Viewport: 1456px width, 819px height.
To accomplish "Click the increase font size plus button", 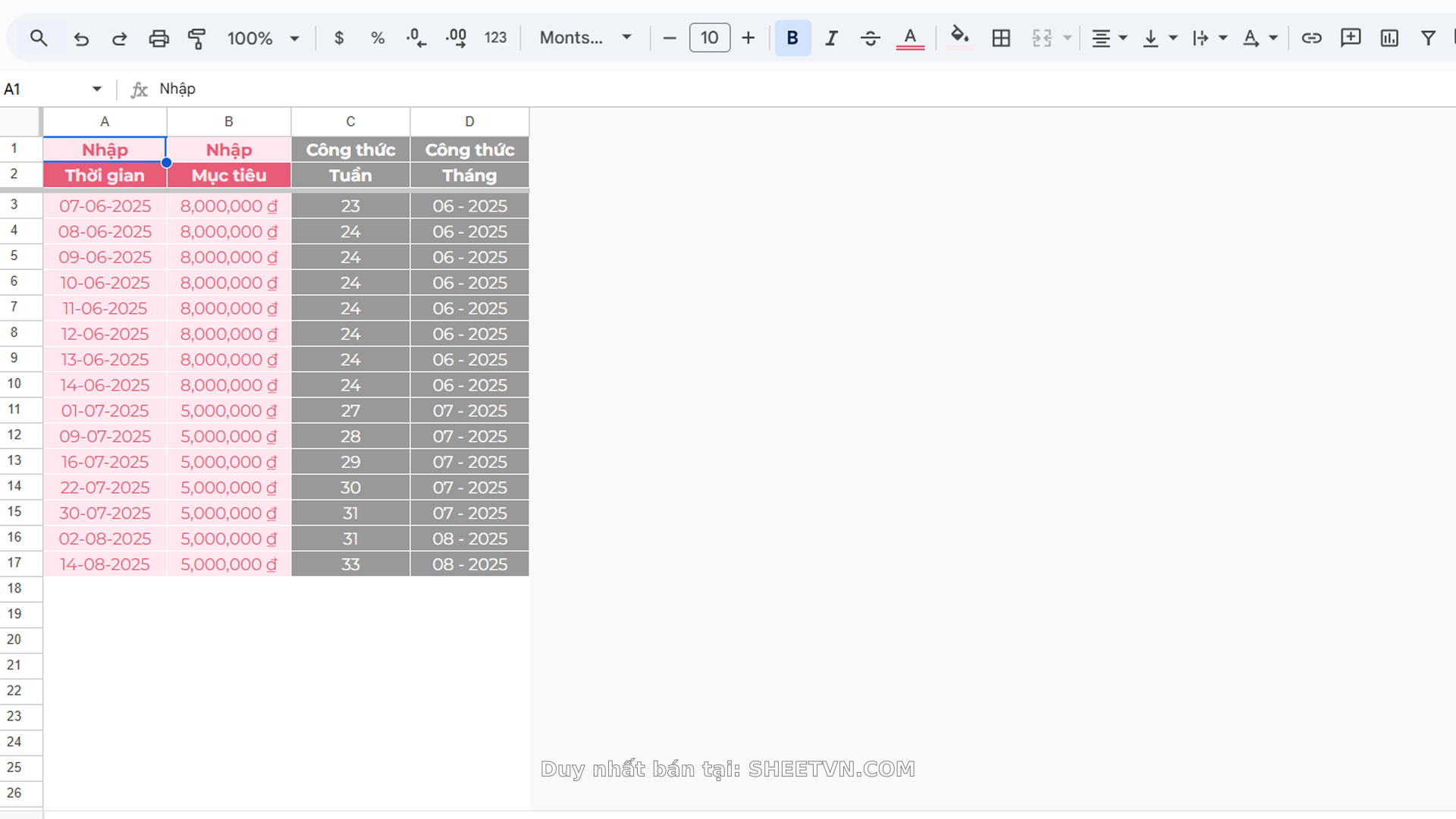I will 748,38.
